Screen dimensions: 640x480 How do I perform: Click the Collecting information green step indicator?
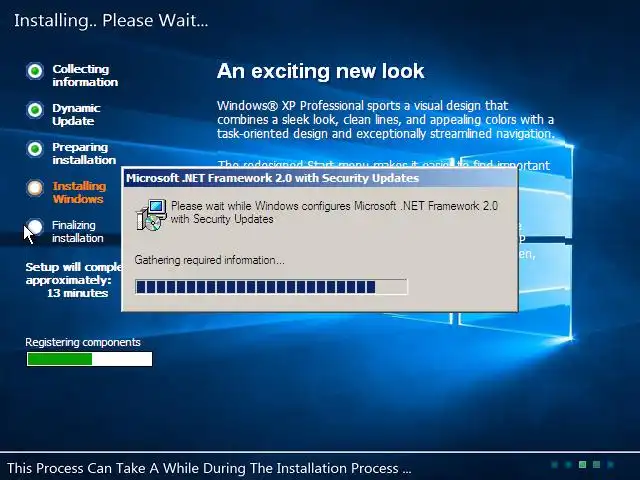pos(35,71)
